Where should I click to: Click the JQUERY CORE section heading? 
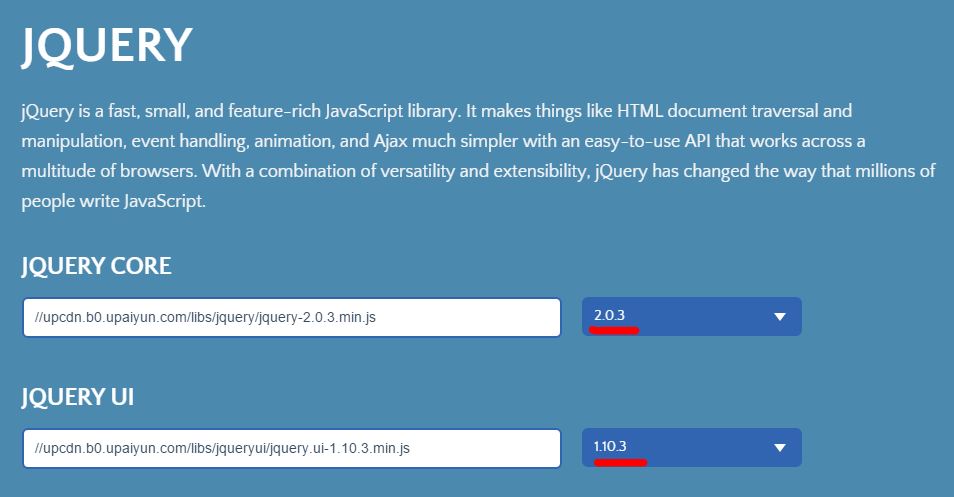point(96,266)
